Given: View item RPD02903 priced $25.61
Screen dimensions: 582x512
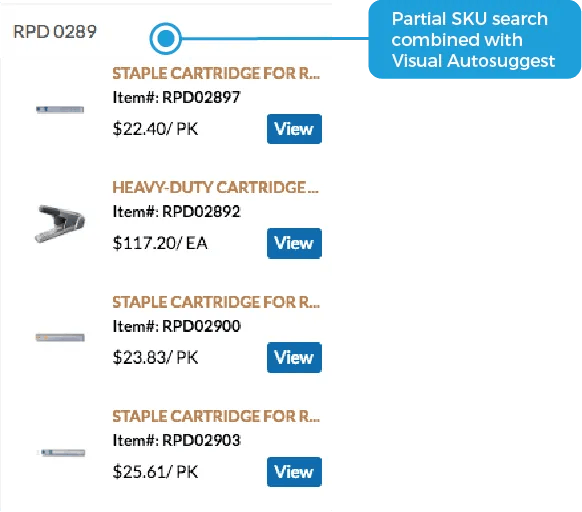Looking at the screenshot, I should [x=294, y=472].
